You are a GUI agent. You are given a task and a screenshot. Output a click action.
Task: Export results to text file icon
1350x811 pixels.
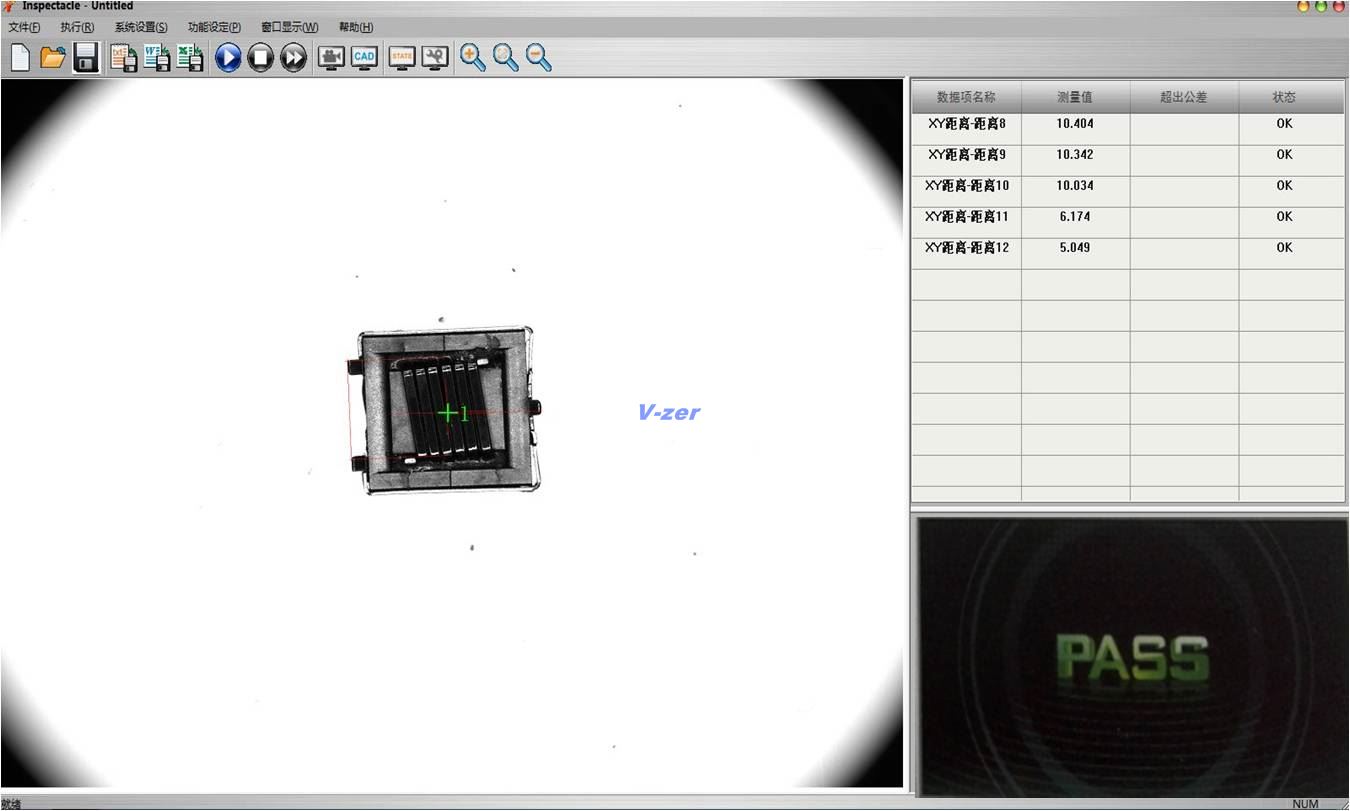click(x=124, y=58)
